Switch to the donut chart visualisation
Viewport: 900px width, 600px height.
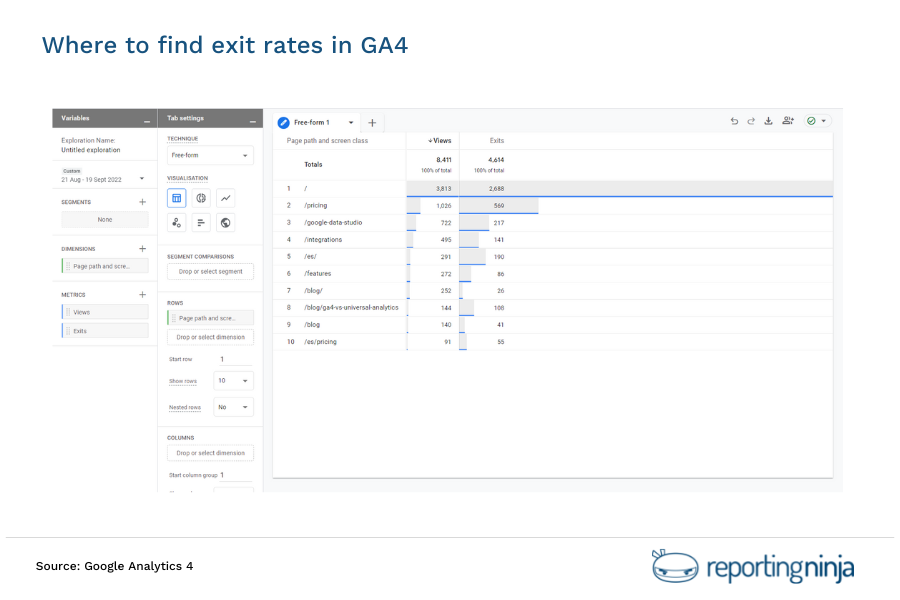[x=203, y=198]
